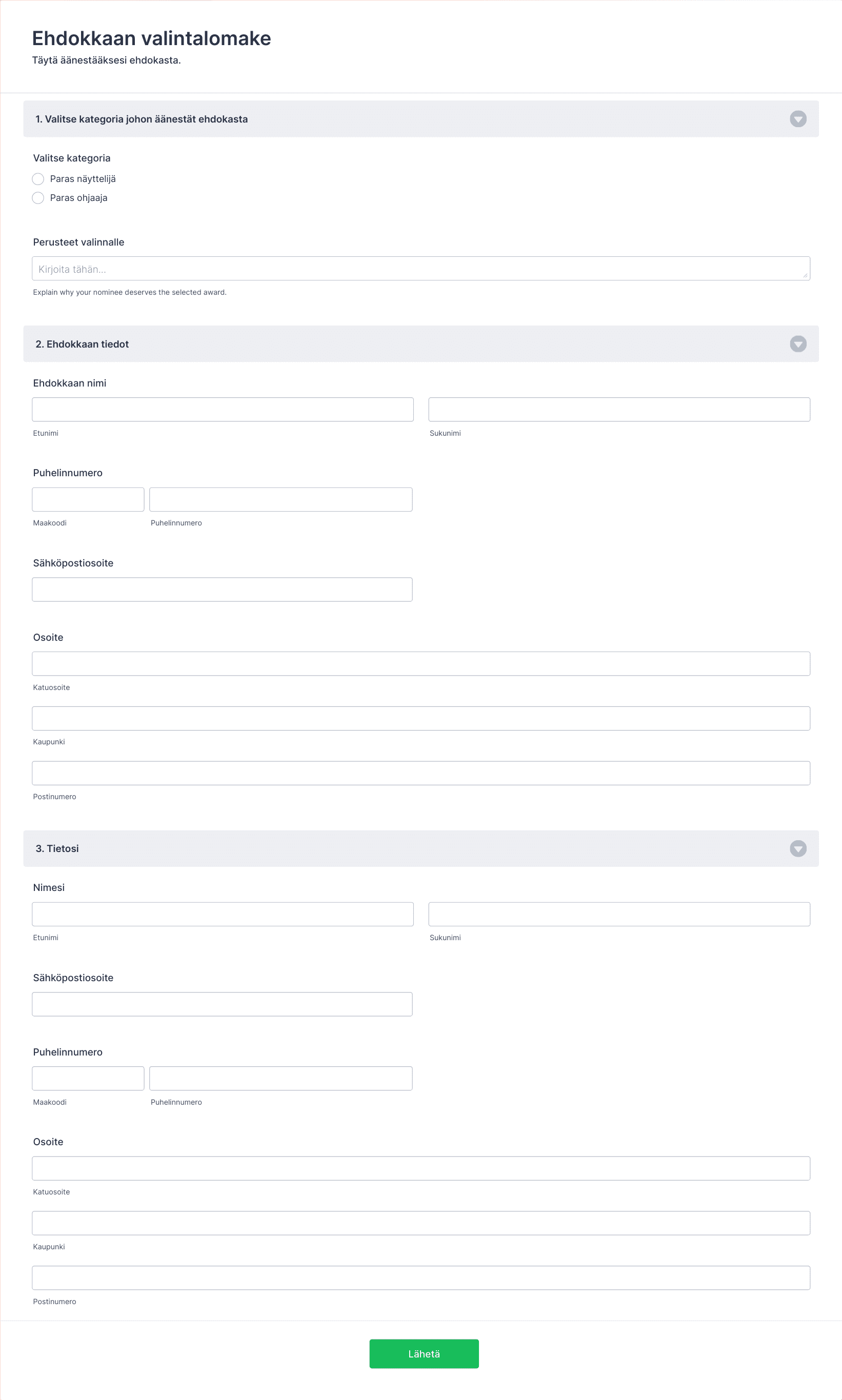Collapse the Tietosi section arrow icon
The width and height of the screenshot is (842, 1400).
click(x=798, y=848)
